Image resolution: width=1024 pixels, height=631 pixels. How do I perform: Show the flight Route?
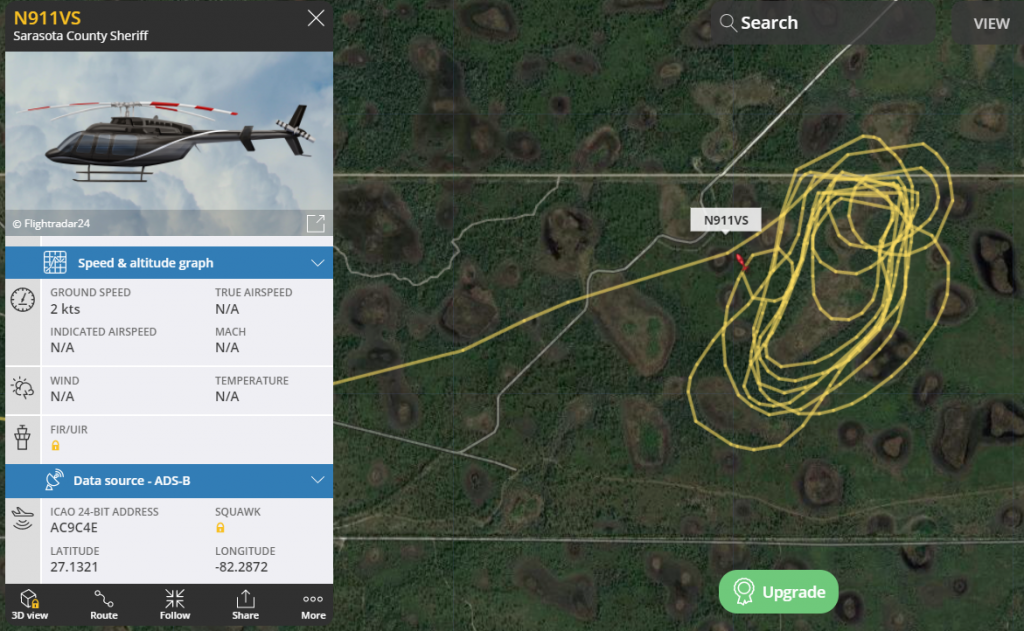tap(104, 604)
